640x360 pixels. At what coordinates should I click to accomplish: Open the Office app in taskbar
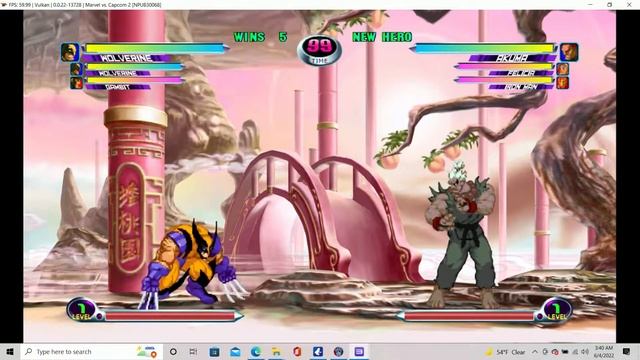point(297,351)
